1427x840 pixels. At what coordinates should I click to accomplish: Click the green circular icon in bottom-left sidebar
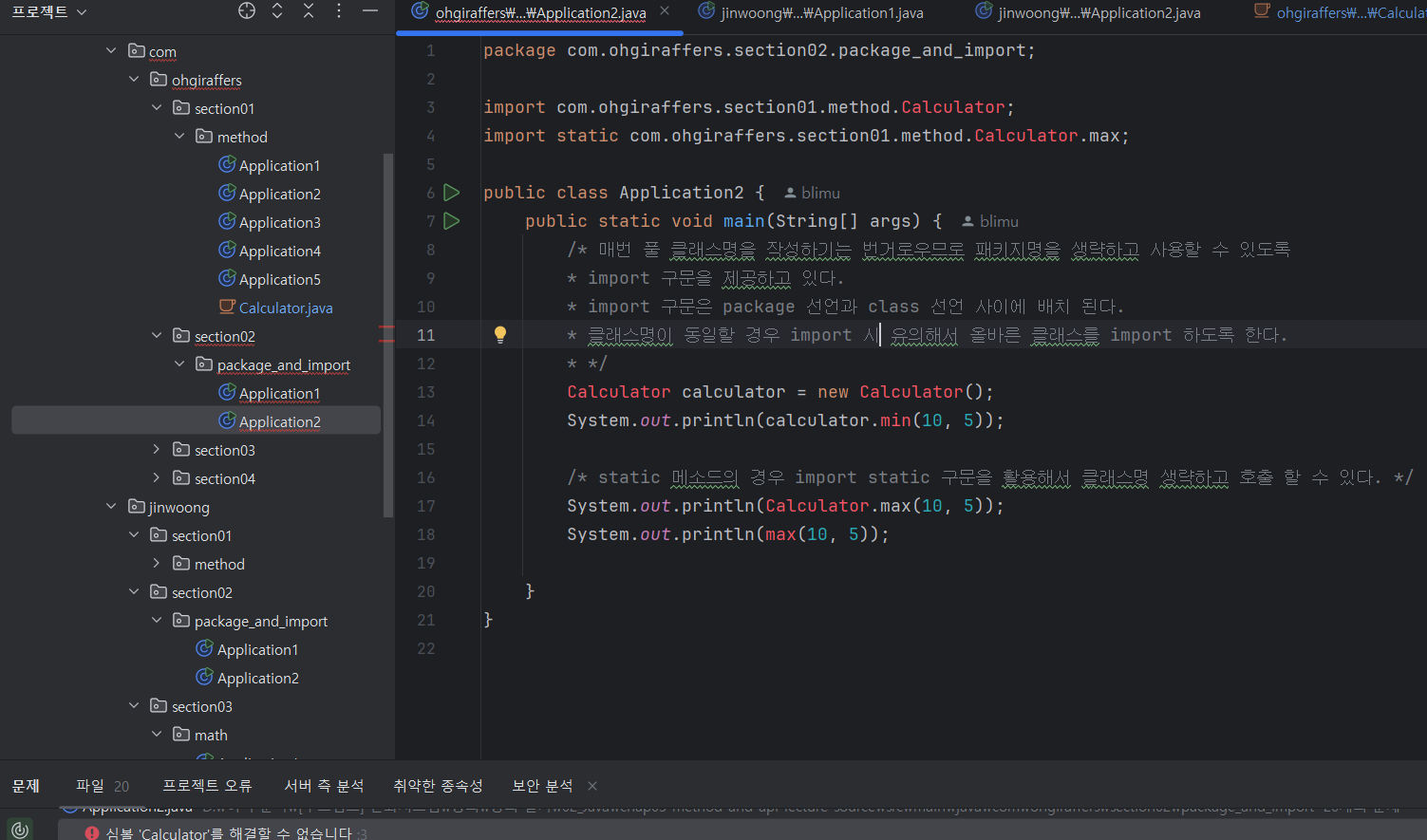coord(20,830)
